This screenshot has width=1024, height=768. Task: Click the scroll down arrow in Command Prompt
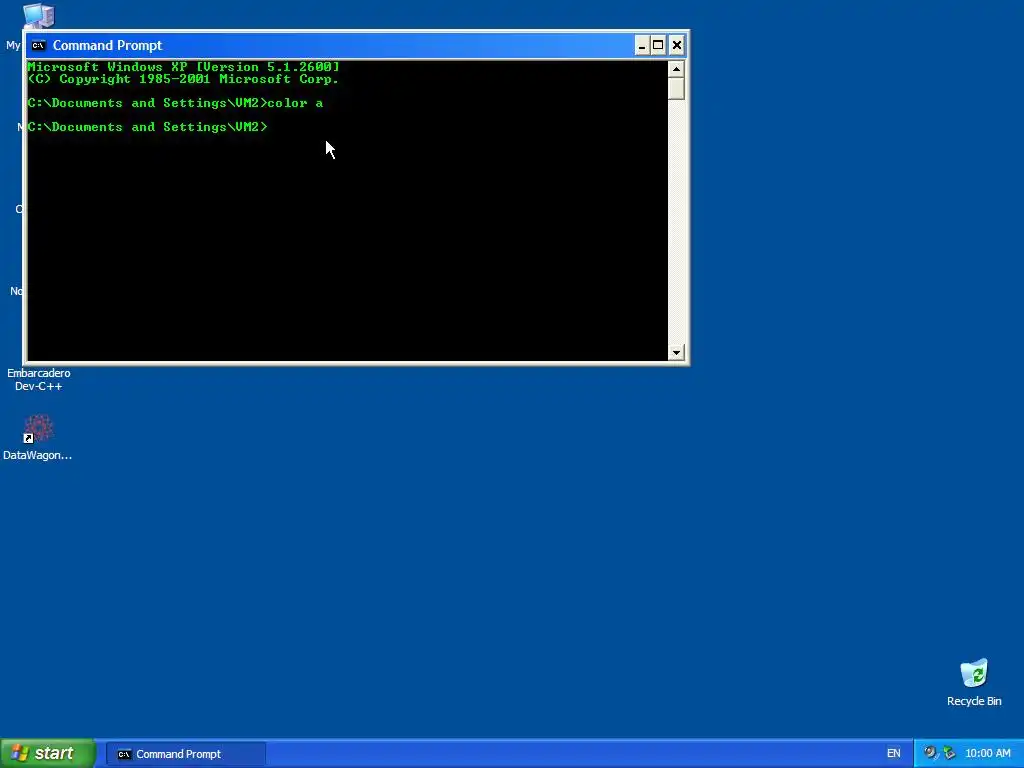[676, 353]
